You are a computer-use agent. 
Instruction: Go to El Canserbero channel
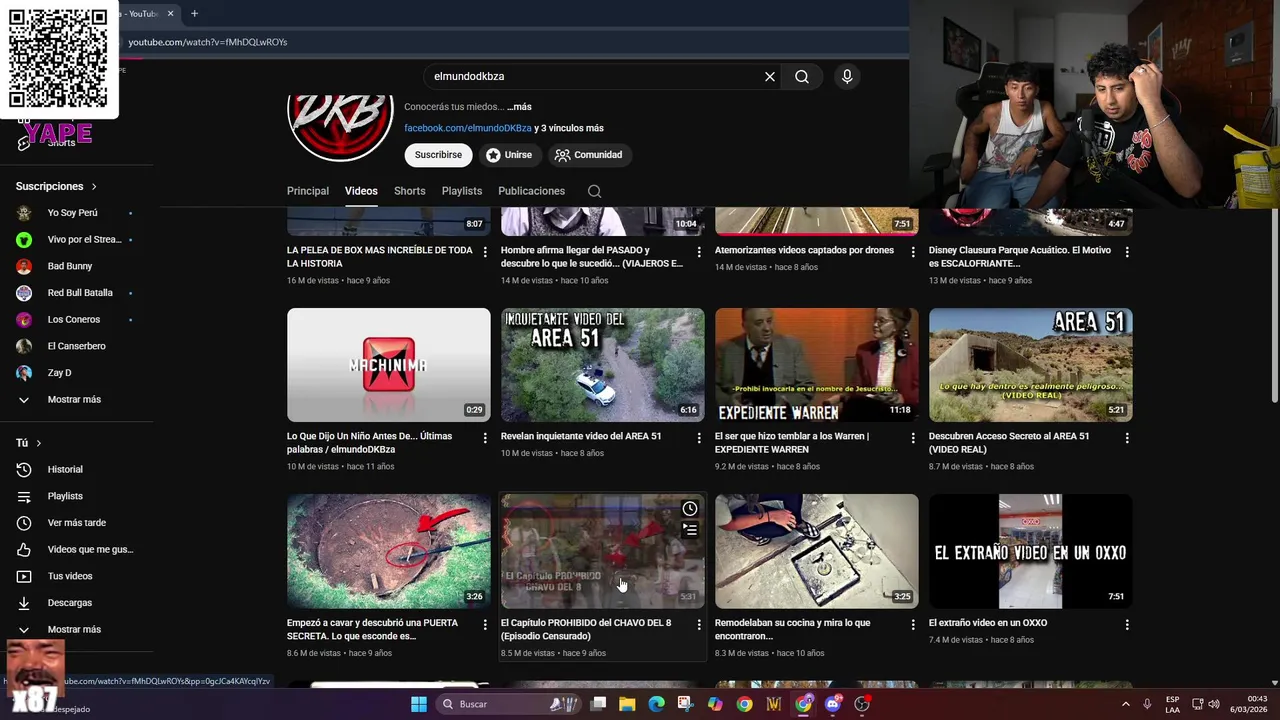coord(75,346)
